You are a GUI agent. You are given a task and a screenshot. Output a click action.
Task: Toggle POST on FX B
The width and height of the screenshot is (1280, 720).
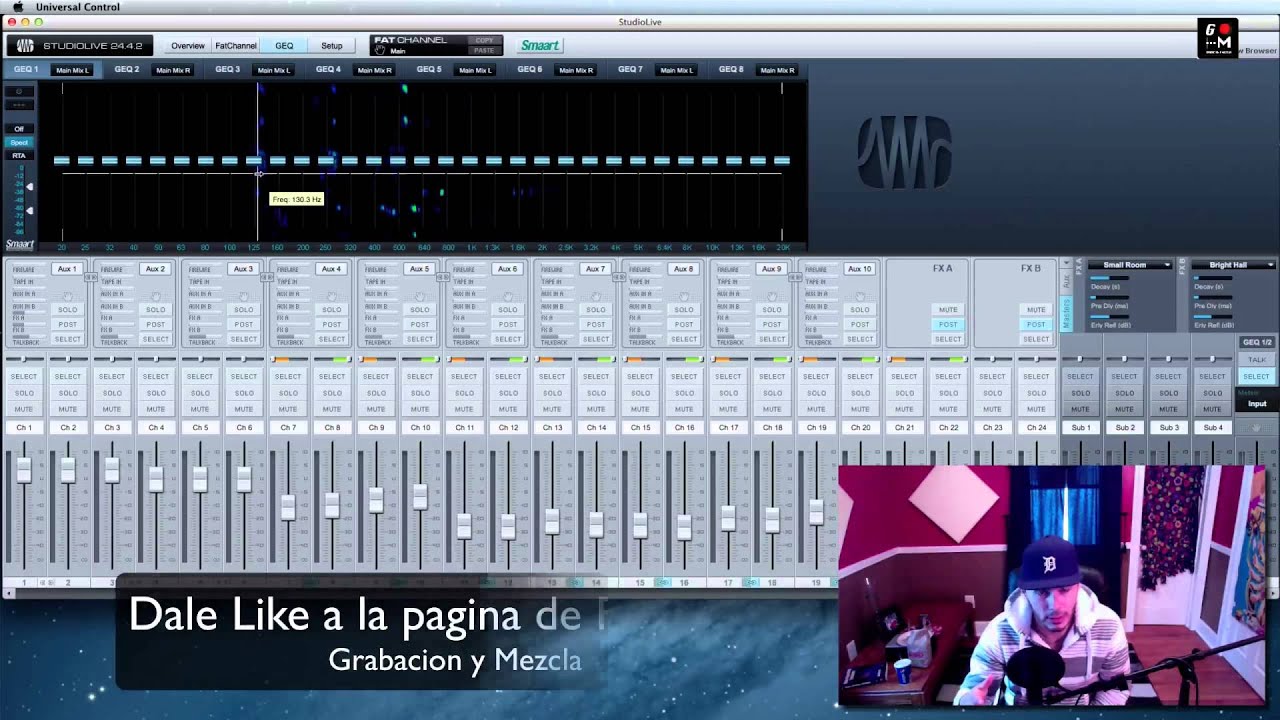[1036, 324]
